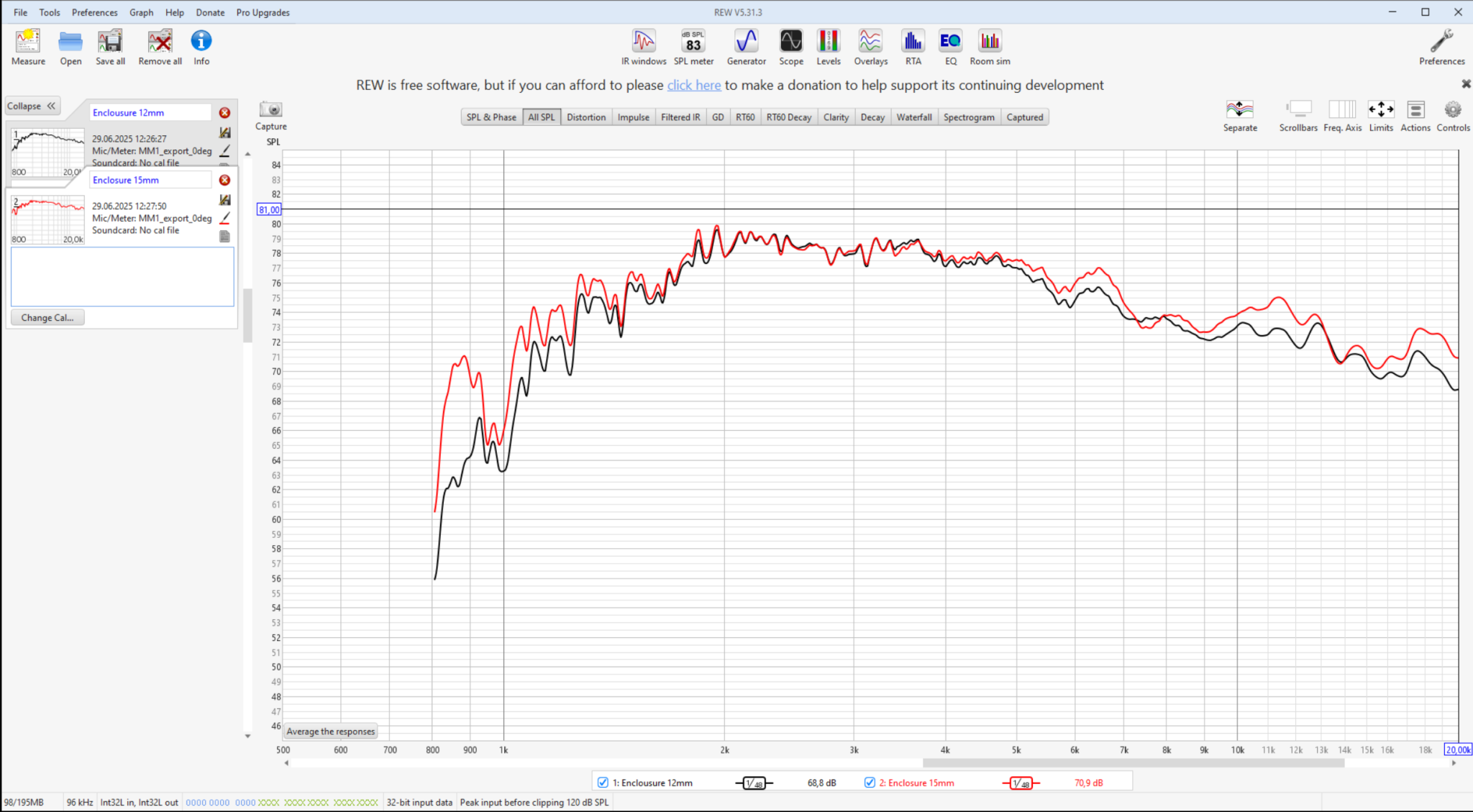This screenshot has width=1473, height=812.
Task: Click the Enclosure 15mm name field
Action: coord(150,180)
